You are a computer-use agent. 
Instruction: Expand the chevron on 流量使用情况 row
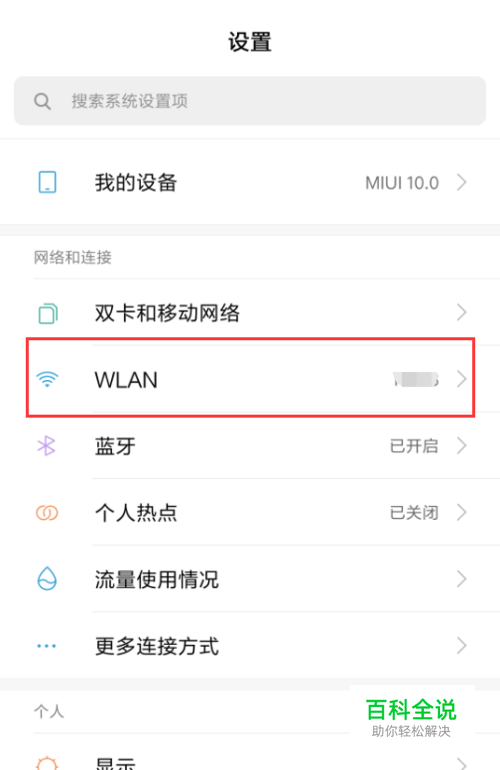coord(462,579)
